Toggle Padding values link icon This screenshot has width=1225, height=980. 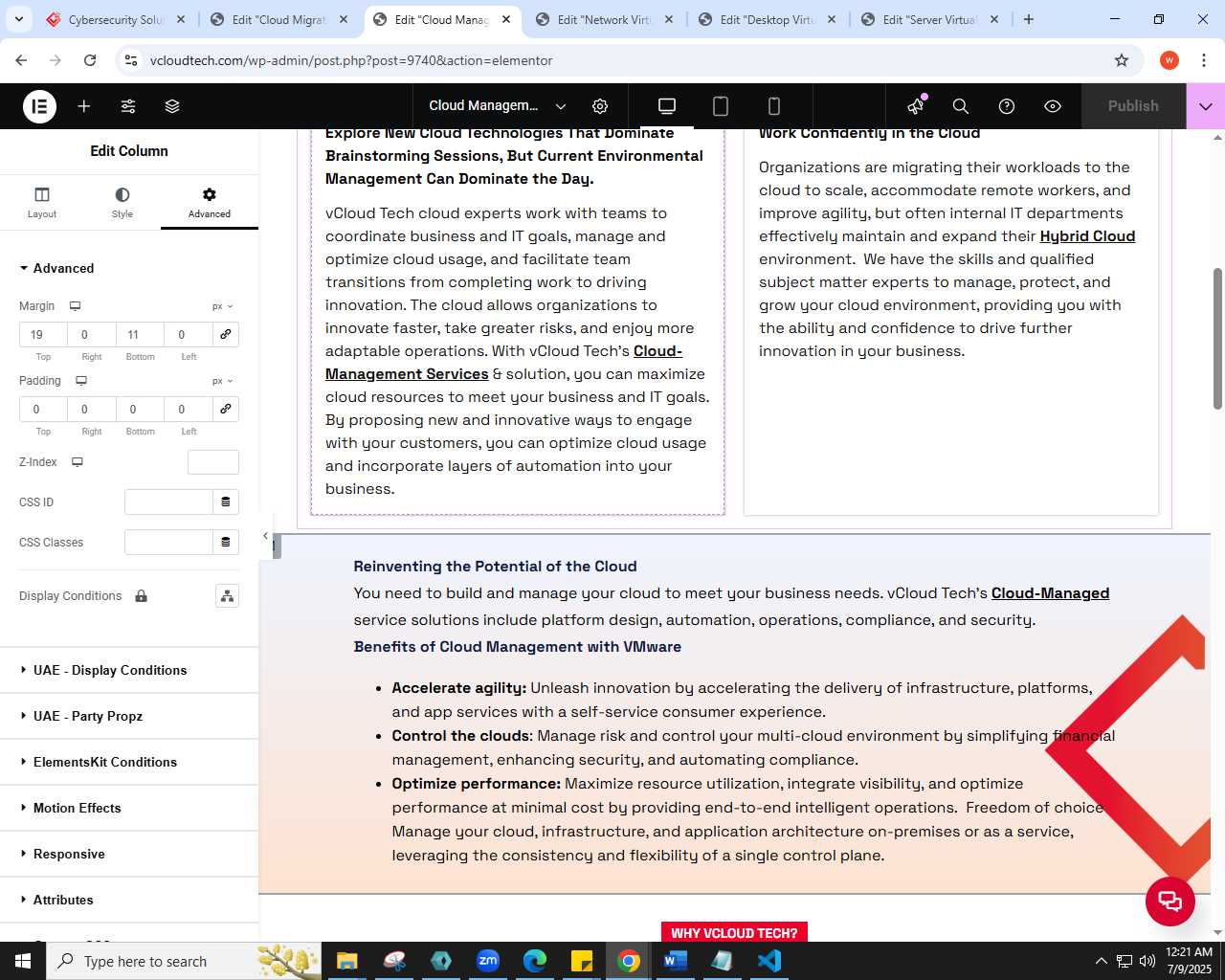coord(226,409)
